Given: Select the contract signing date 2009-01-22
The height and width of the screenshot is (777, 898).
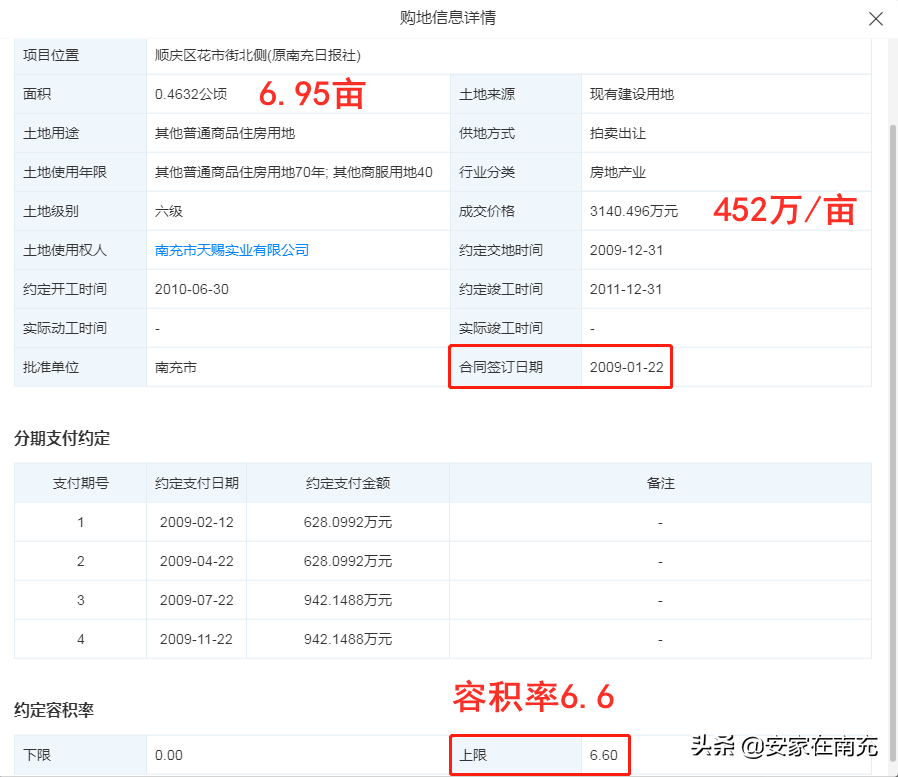Looking at the screenshot, I should coord(627,367).
